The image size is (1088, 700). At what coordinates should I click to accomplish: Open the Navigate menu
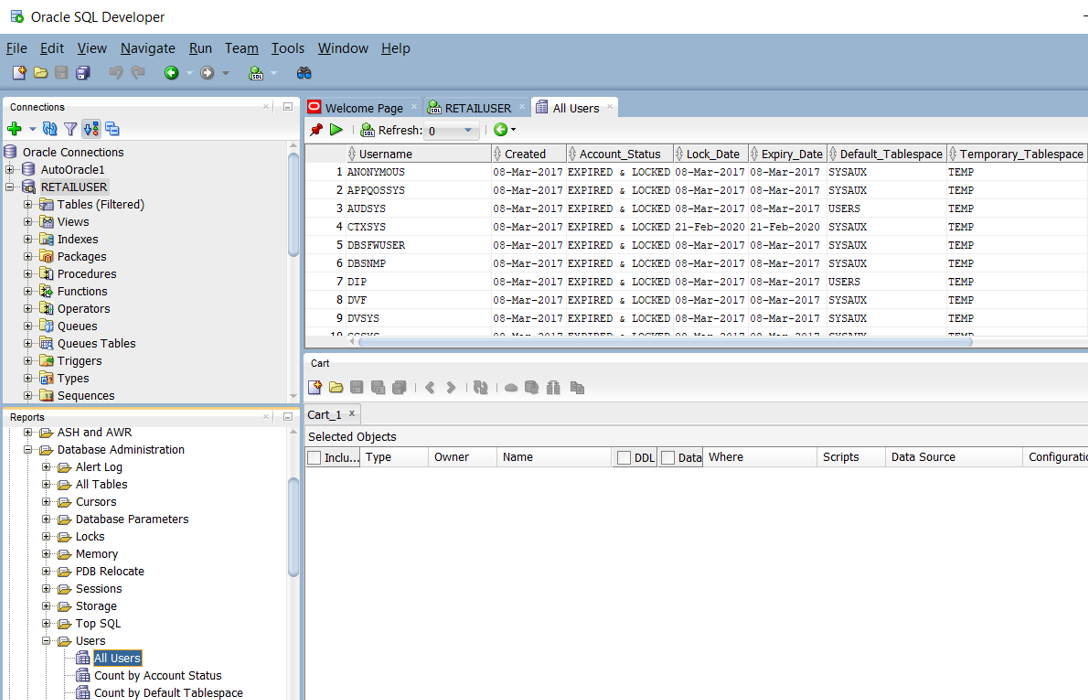[x=147, y=48]
